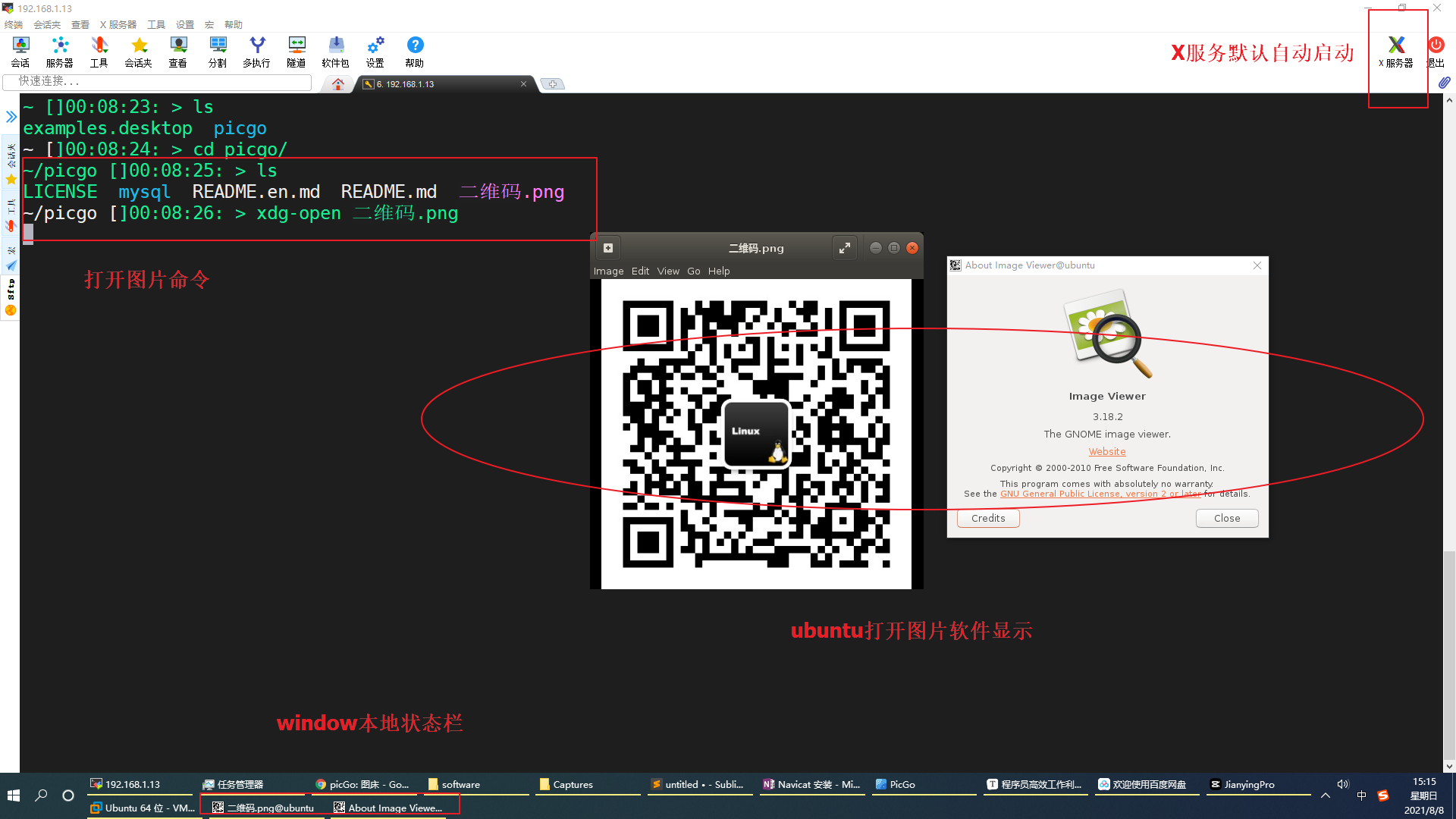Screen dimensions: 1456x819
Task: Switch to Navicat taskbar item
Action: coord(811,784)
